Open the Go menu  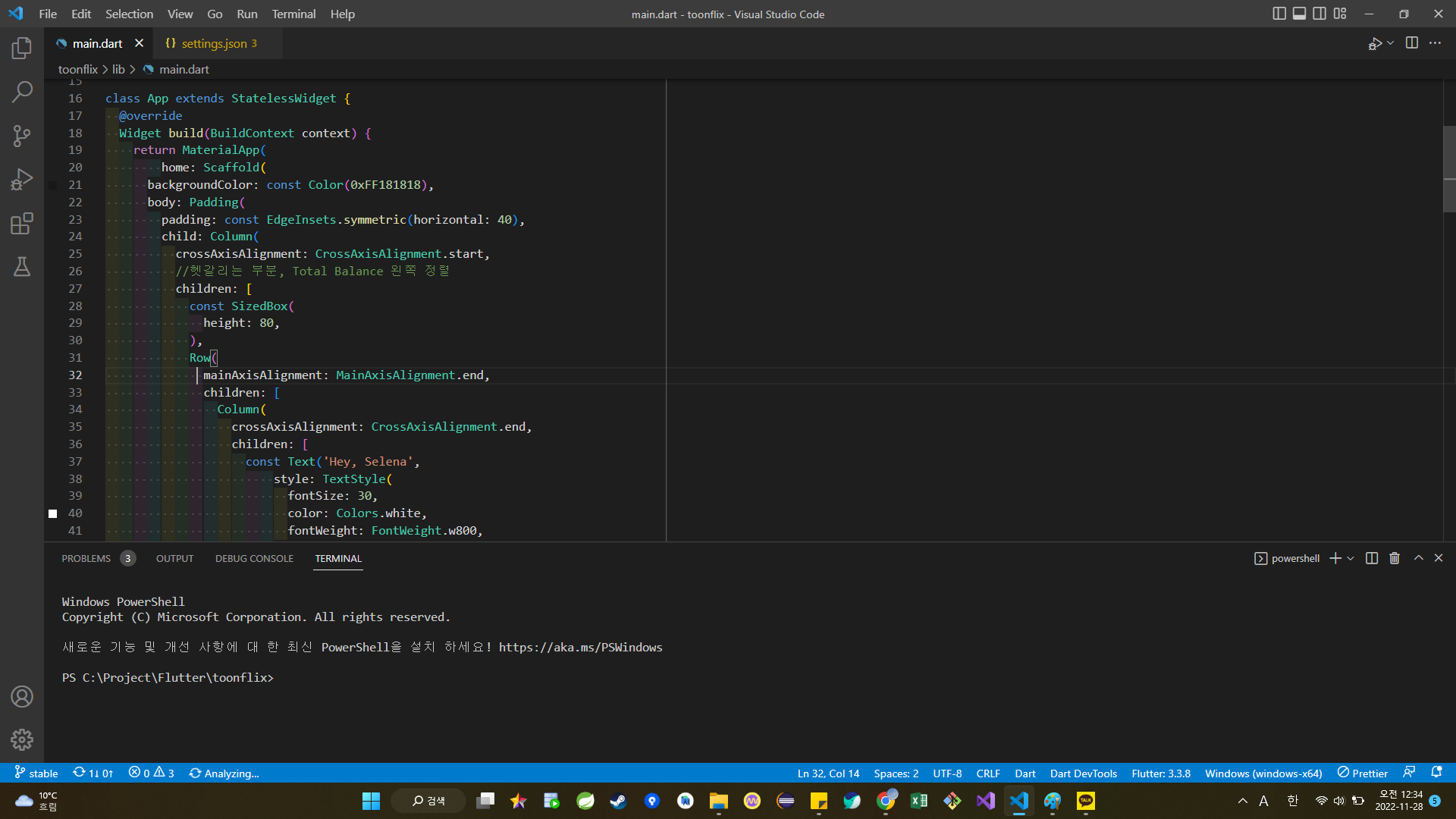[215, 14]
